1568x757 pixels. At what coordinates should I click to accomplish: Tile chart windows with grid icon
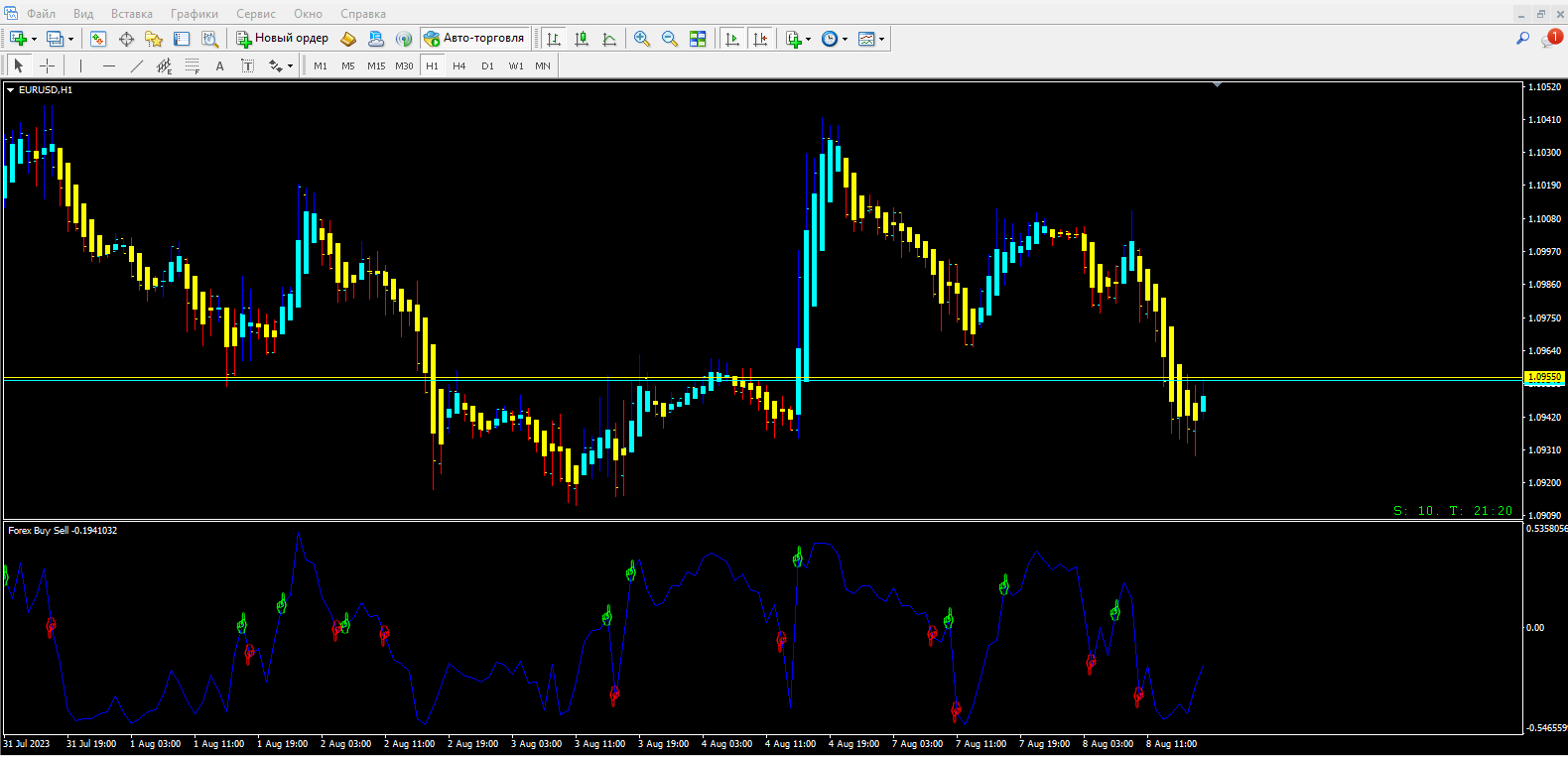coord(698,39)
